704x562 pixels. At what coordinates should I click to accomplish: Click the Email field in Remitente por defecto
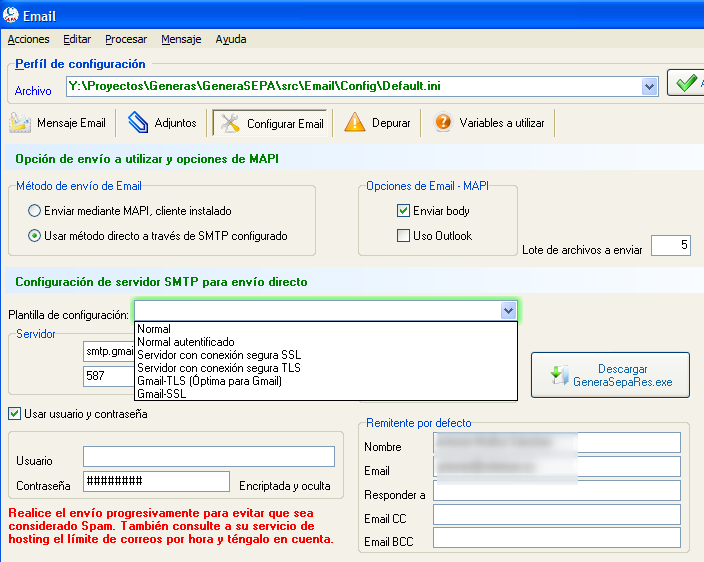pos(557,466)
